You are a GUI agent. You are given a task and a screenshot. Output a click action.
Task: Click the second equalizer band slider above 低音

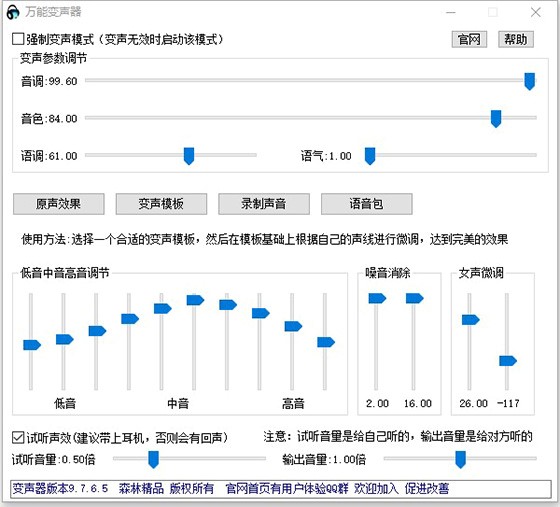pos(65,339)
